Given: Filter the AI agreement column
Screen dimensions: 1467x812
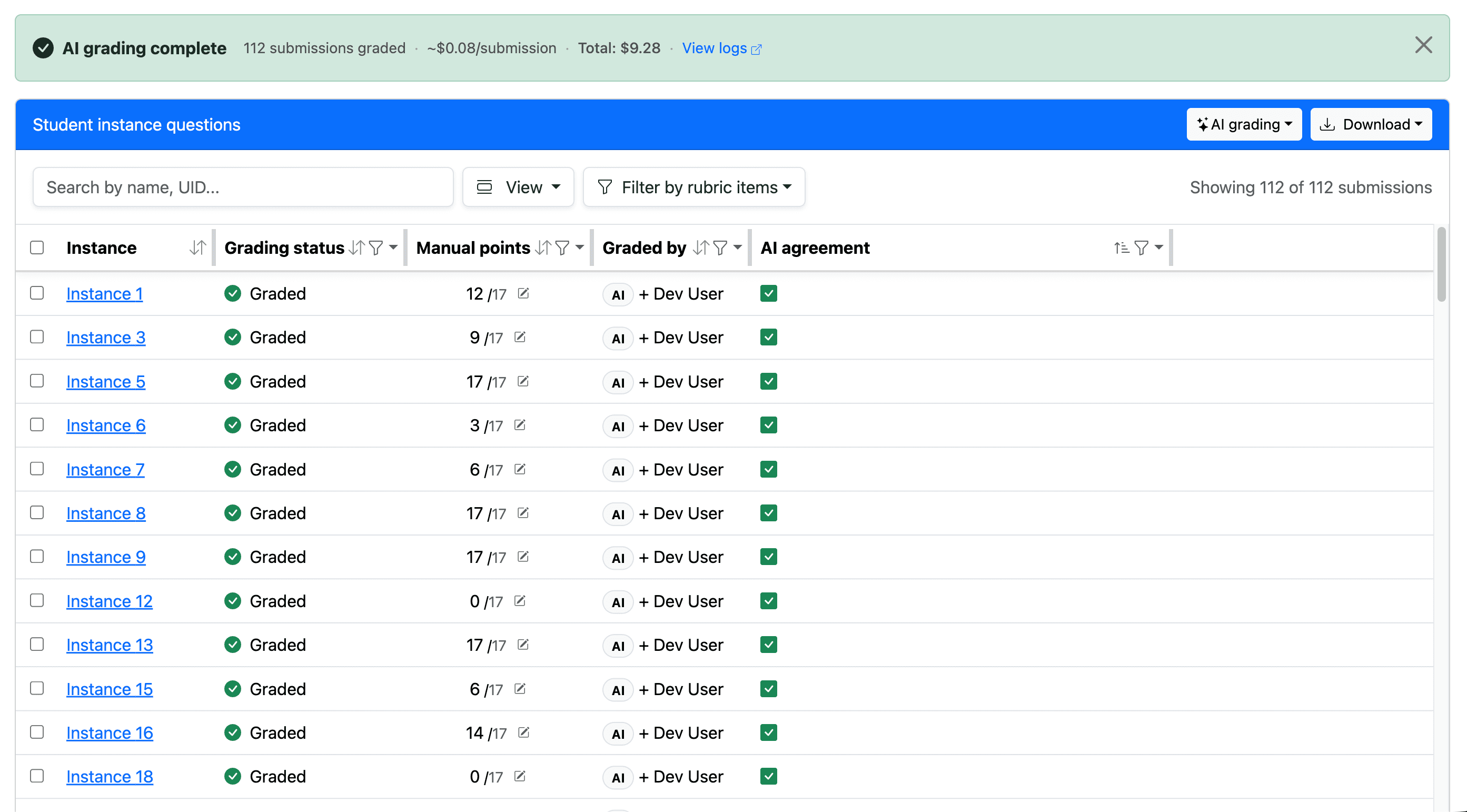Looking at the screenshot, I should (1141, 247).
